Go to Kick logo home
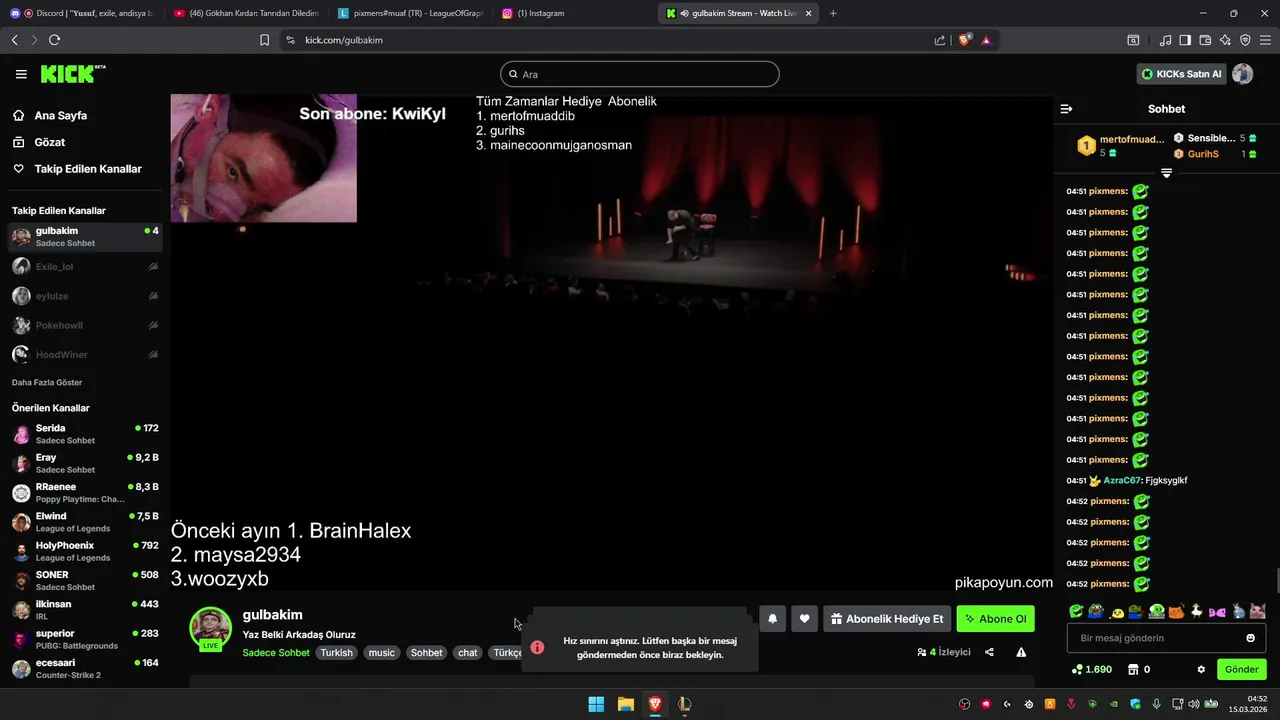 [72, 74]
